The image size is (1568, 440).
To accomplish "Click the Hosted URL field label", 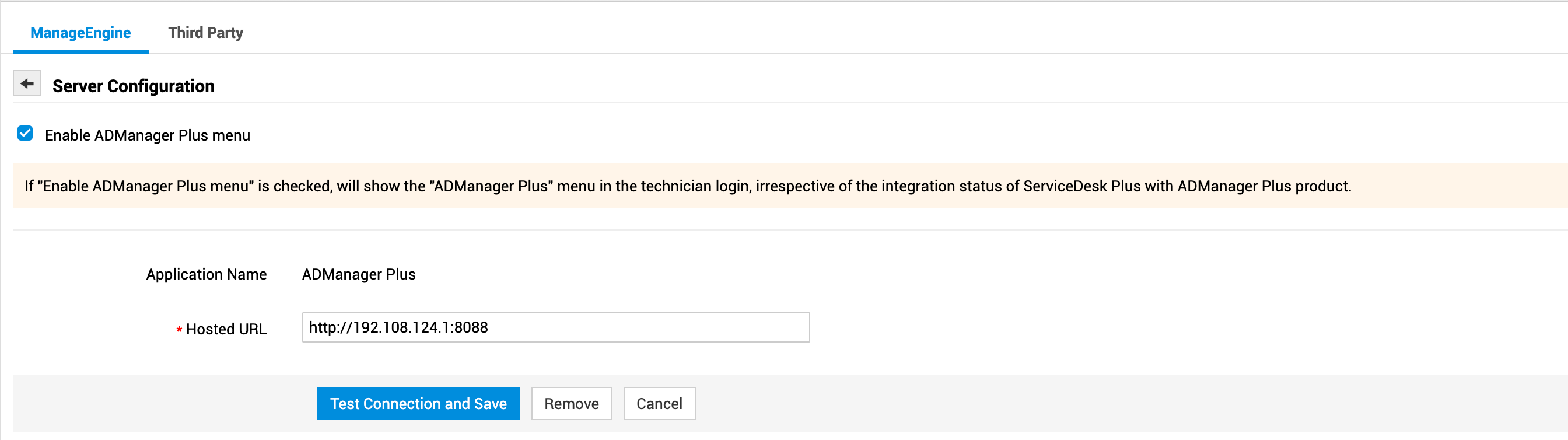I will [226, 329].
